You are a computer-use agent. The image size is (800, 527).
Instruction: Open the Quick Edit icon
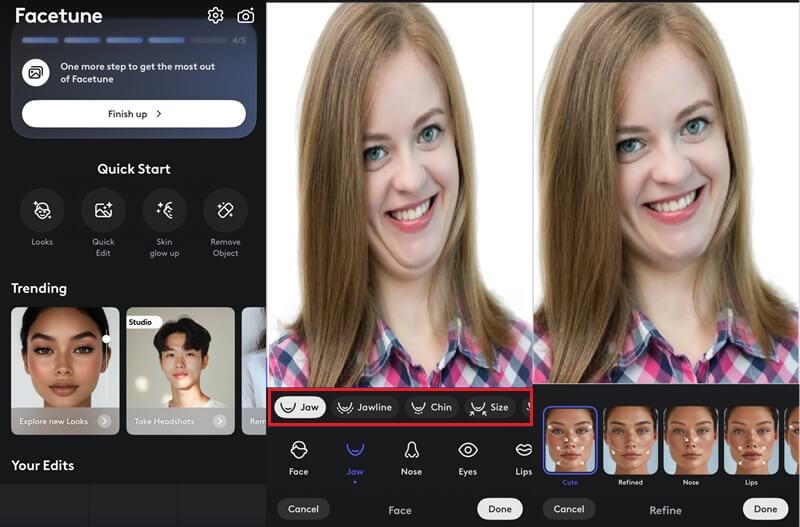click(103, 210)
